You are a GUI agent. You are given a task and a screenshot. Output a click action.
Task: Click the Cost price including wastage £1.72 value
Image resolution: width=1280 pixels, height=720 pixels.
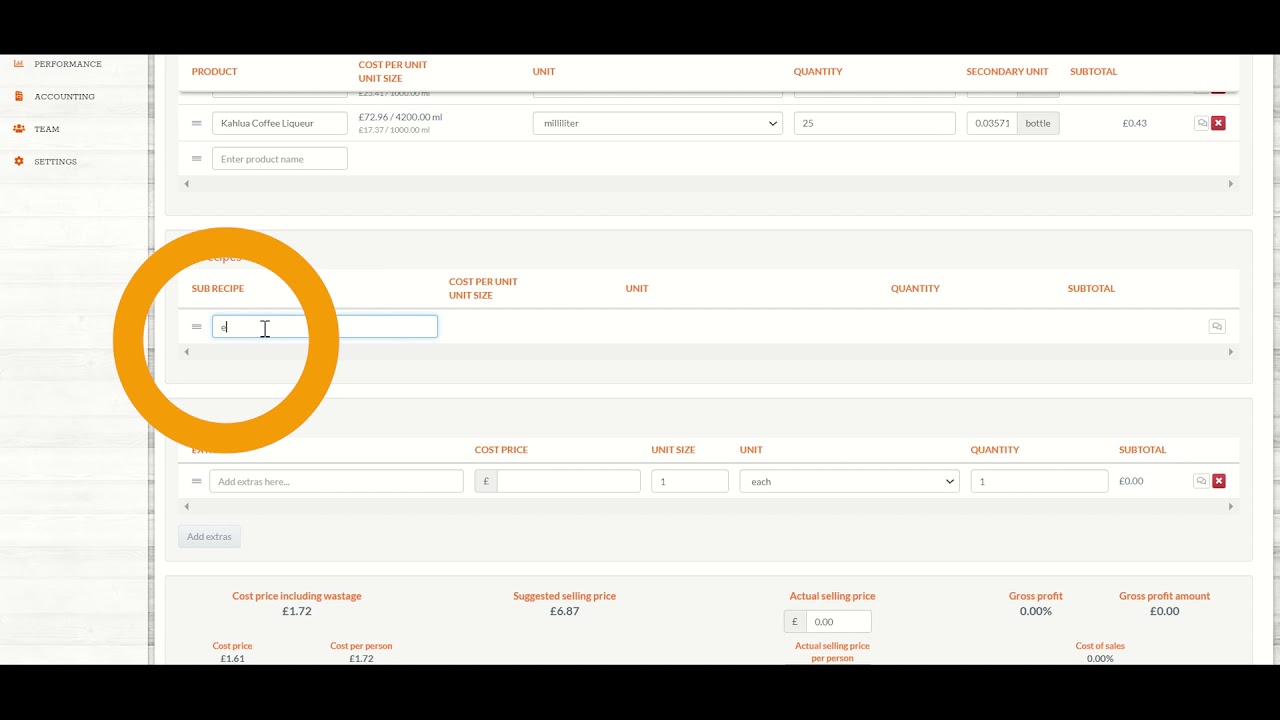coord(297,611)
